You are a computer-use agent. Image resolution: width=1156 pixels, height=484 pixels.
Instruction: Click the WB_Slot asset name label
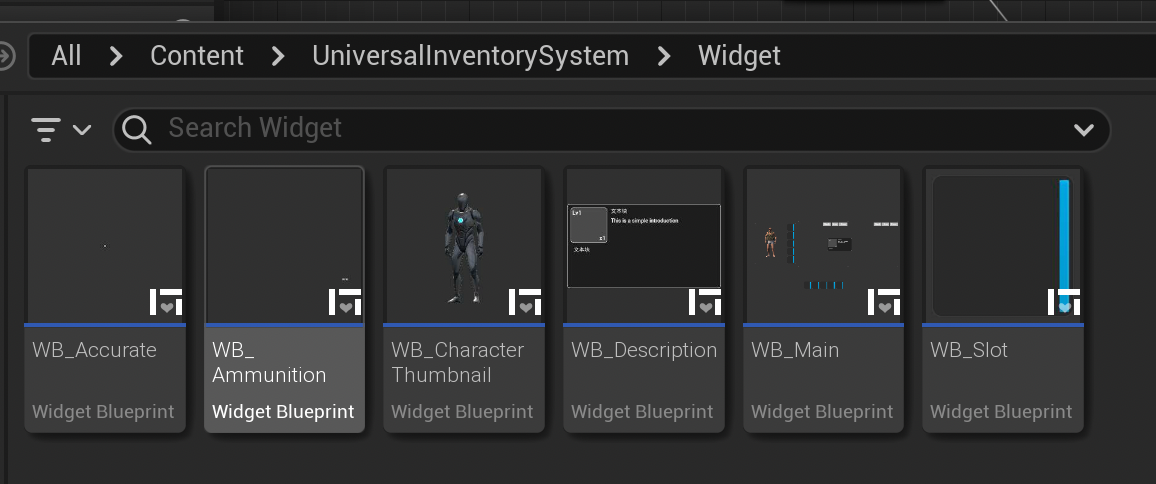coord(969,350)
